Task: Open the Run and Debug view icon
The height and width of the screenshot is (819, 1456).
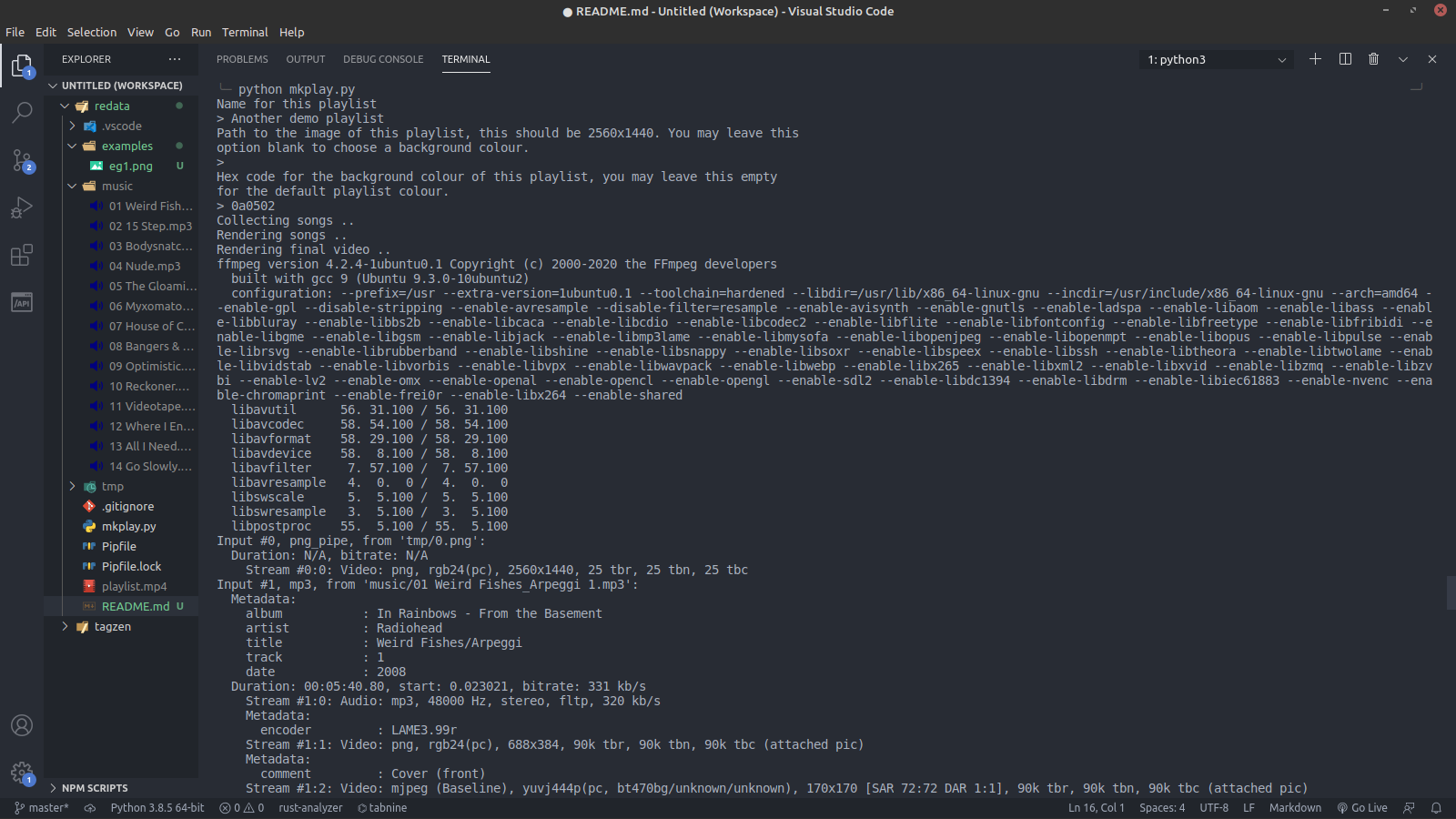Action: point(22,207)
